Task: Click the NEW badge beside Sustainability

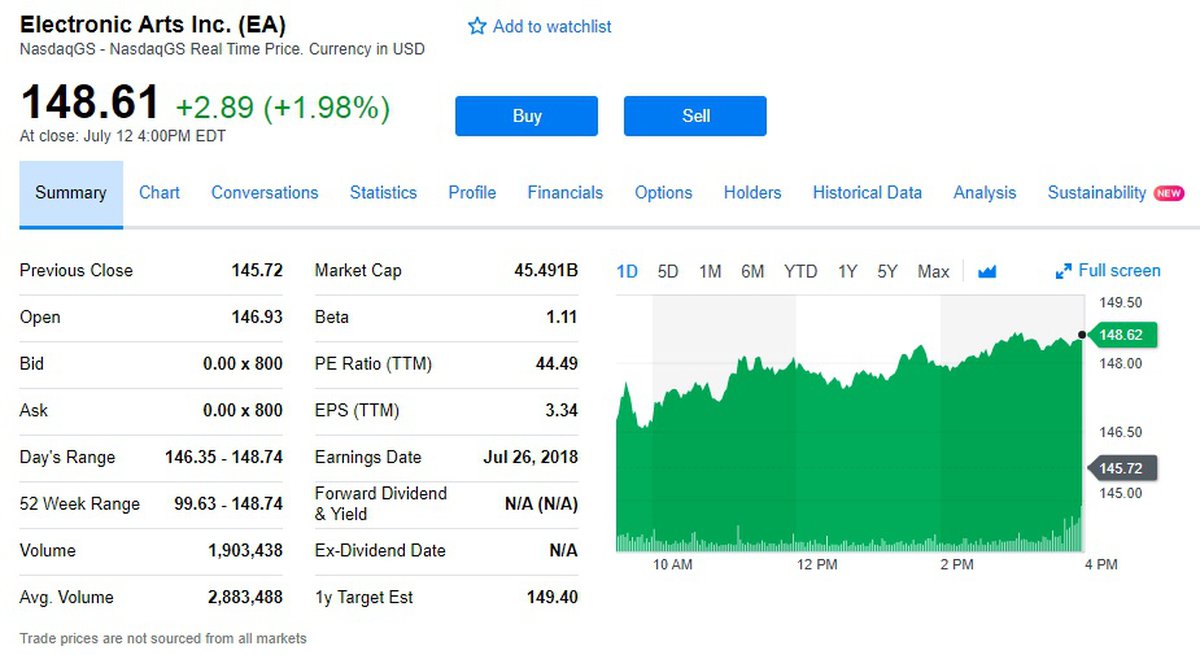Action: click(1168, 193)
